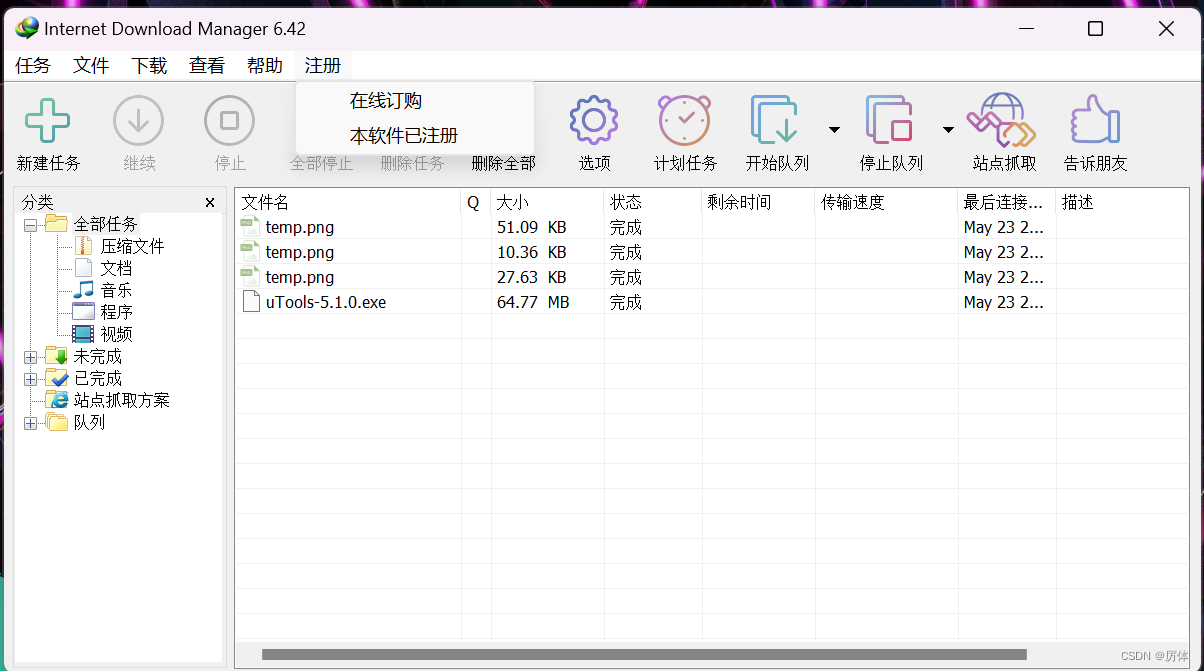This screenshot has height=671, width=1204.
Task: Expand the 未完成 tree node
Action: click(30, 356)
